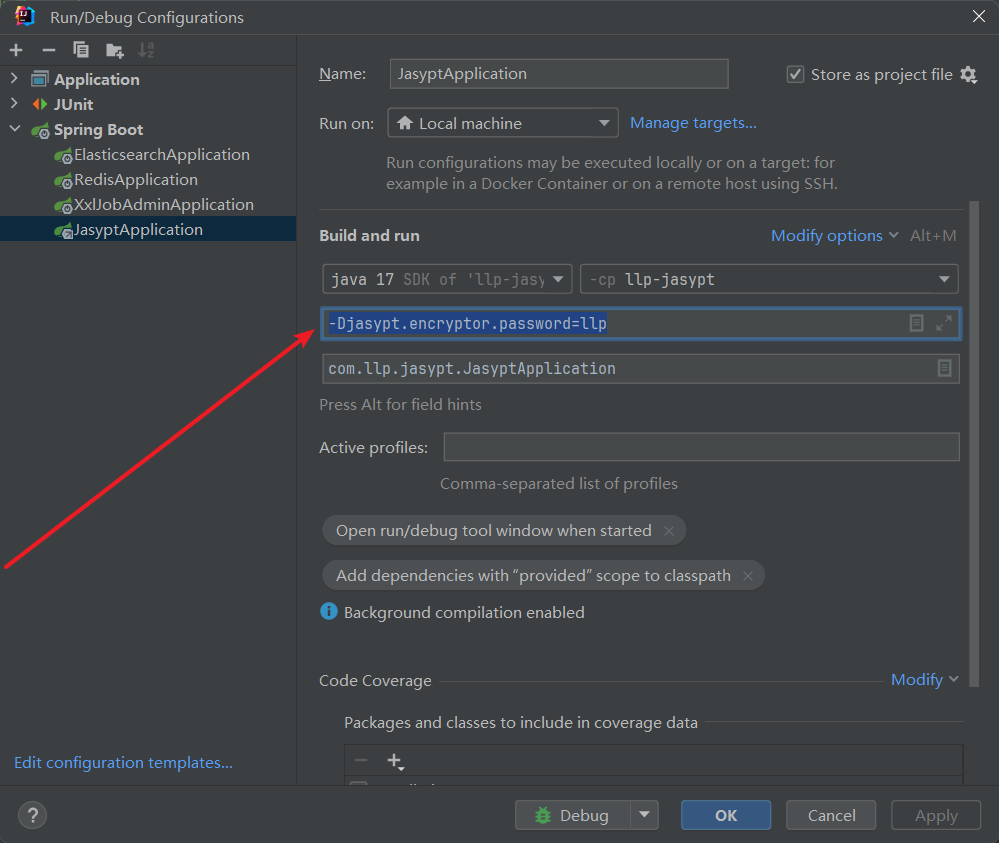Open the Run on Local machine dropdown
This screenshot has height=843, width=999.
point(503,123)
